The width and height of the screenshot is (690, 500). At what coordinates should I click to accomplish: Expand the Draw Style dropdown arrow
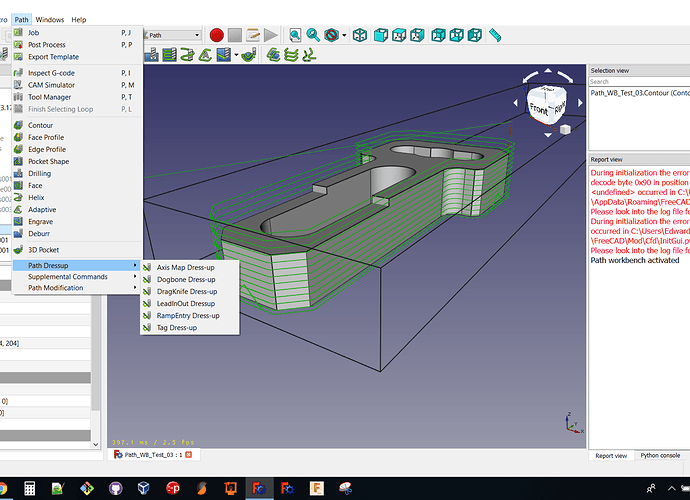[344, 35]
